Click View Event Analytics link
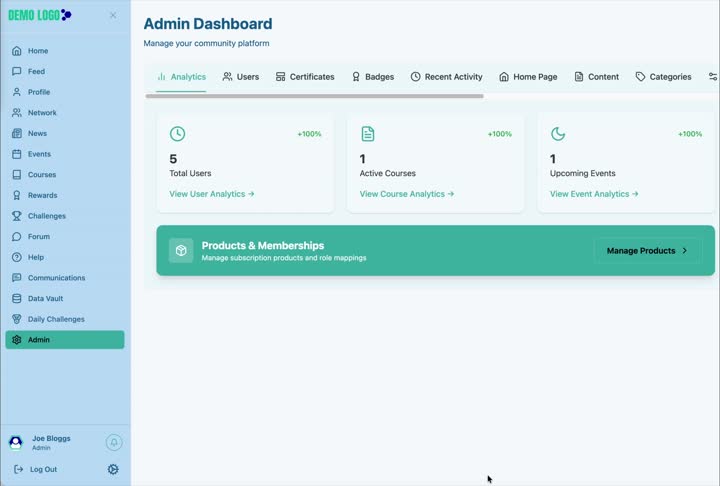The image size is (720, 486). pos(594,194)
